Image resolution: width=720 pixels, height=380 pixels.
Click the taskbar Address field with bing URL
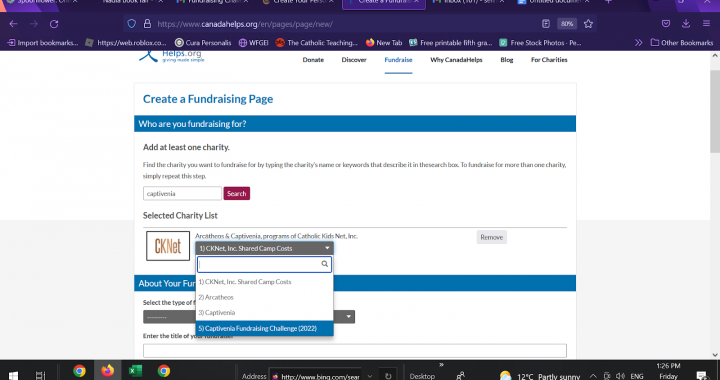[315, 376]
